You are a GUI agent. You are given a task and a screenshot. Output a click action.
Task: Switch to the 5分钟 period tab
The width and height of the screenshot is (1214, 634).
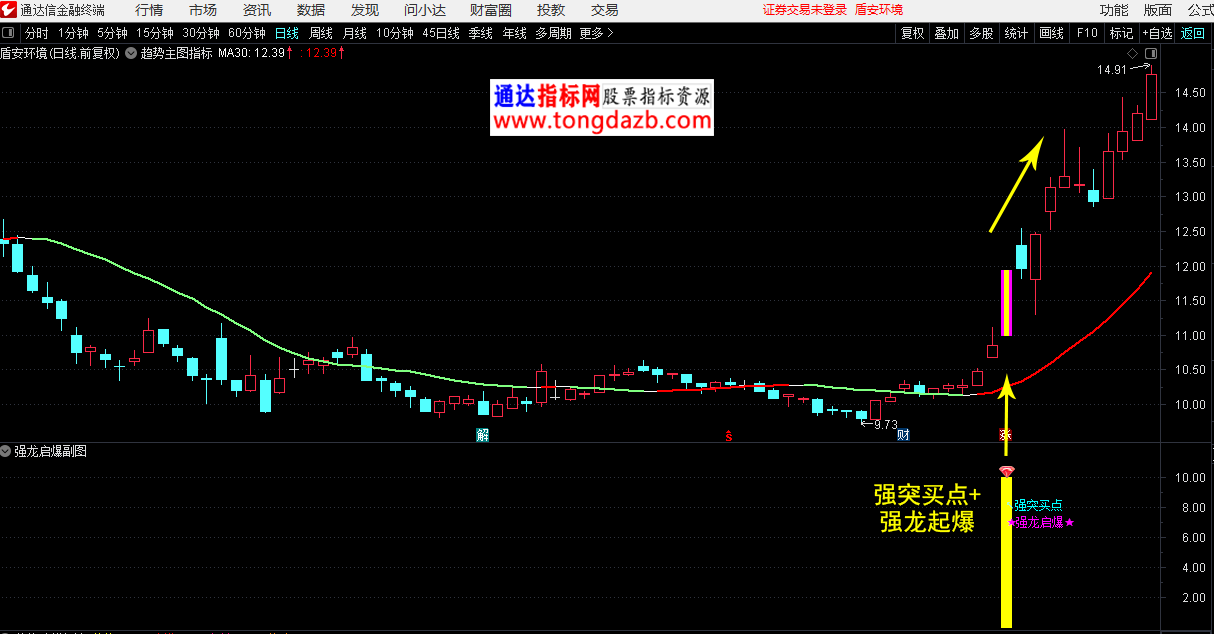click(x=112, y=33)
